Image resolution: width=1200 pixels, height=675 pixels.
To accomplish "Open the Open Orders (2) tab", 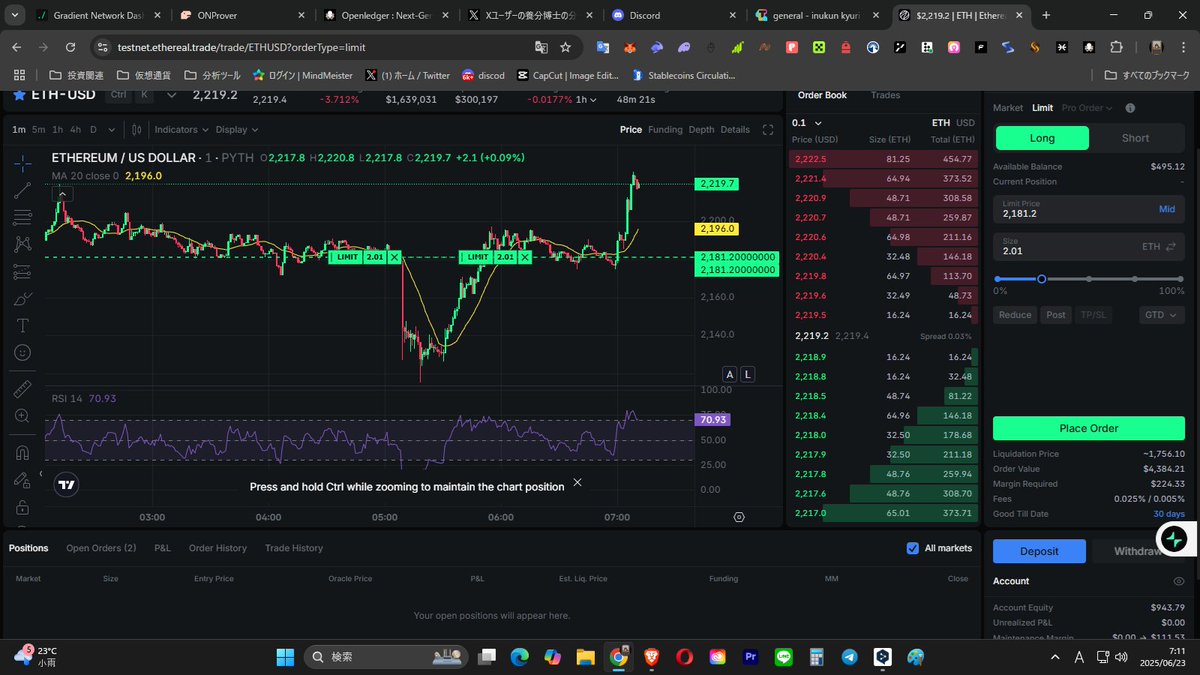I will tap(101, 548).
